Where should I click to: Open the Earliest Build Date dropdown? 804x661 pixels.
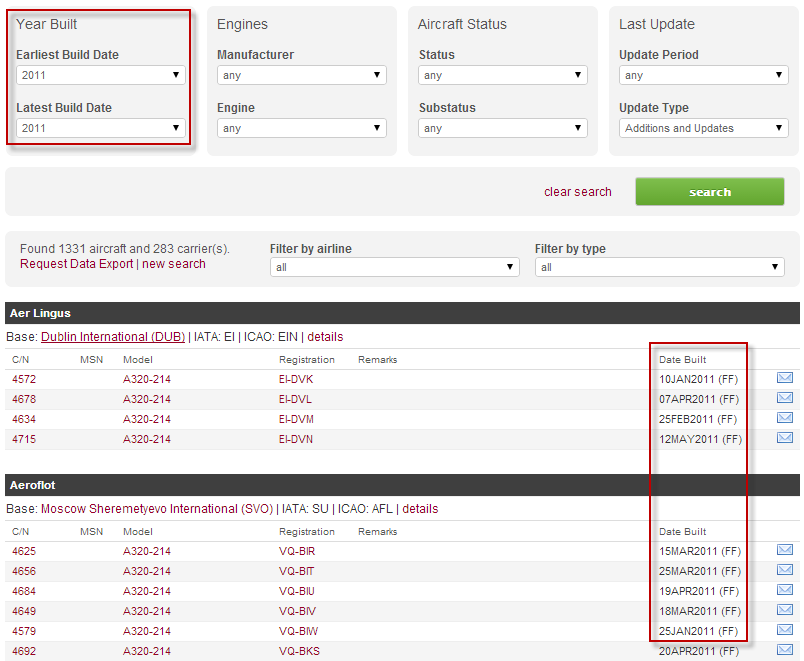tap(100, 75)
